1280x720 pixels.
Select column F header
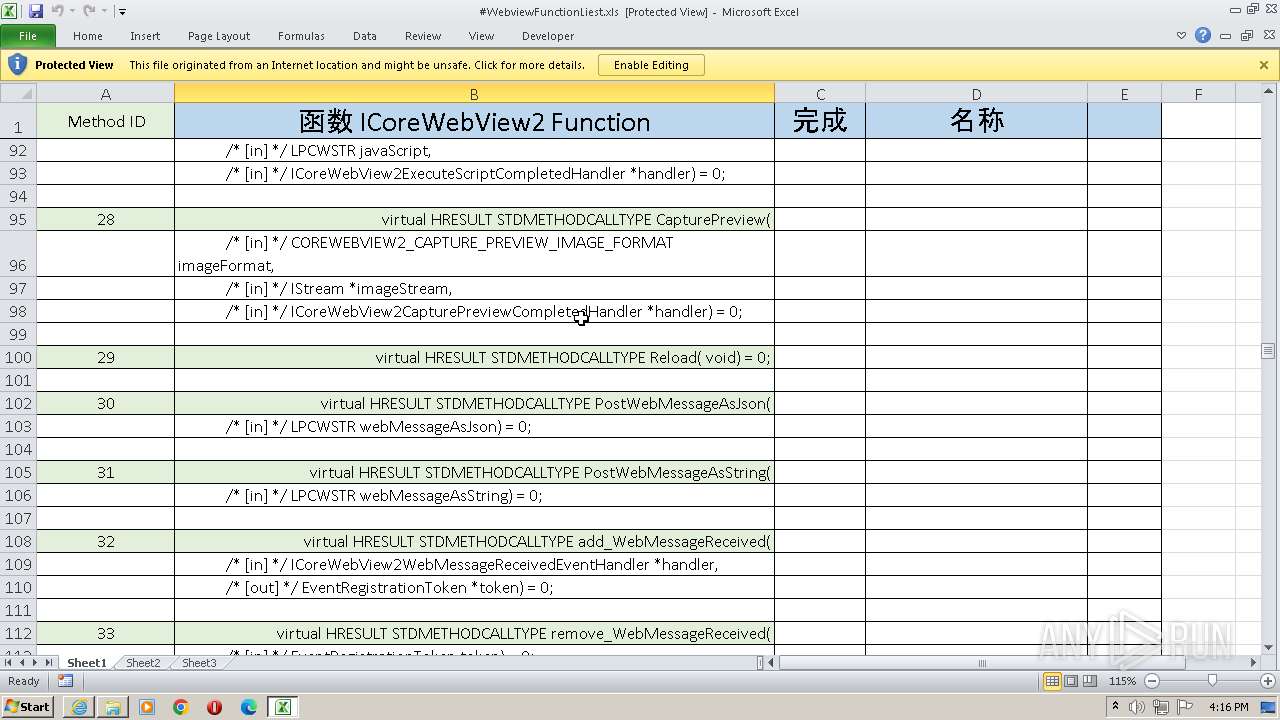pyautogui.click(x=1198, y=94)
